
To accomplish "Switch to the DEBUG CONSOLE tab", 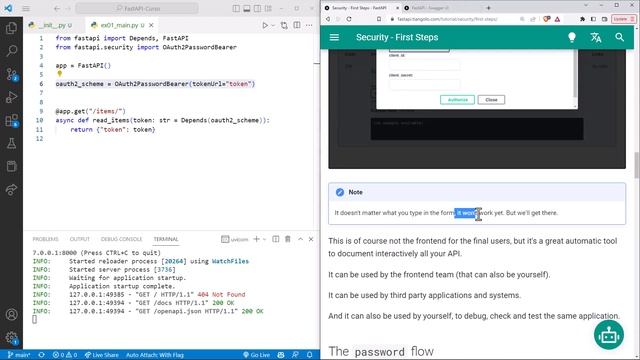I will pyautogui.click(x=121, y=239).
